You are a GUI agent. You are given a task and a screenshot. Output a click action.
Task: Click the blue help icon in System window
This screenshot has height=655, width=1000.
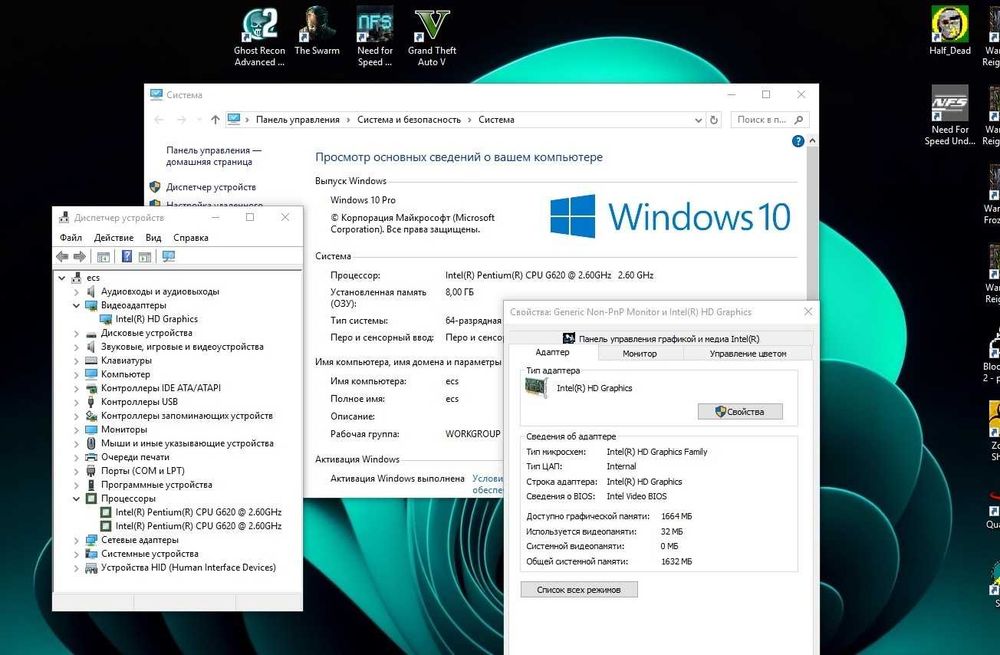(x=797, y=142)
